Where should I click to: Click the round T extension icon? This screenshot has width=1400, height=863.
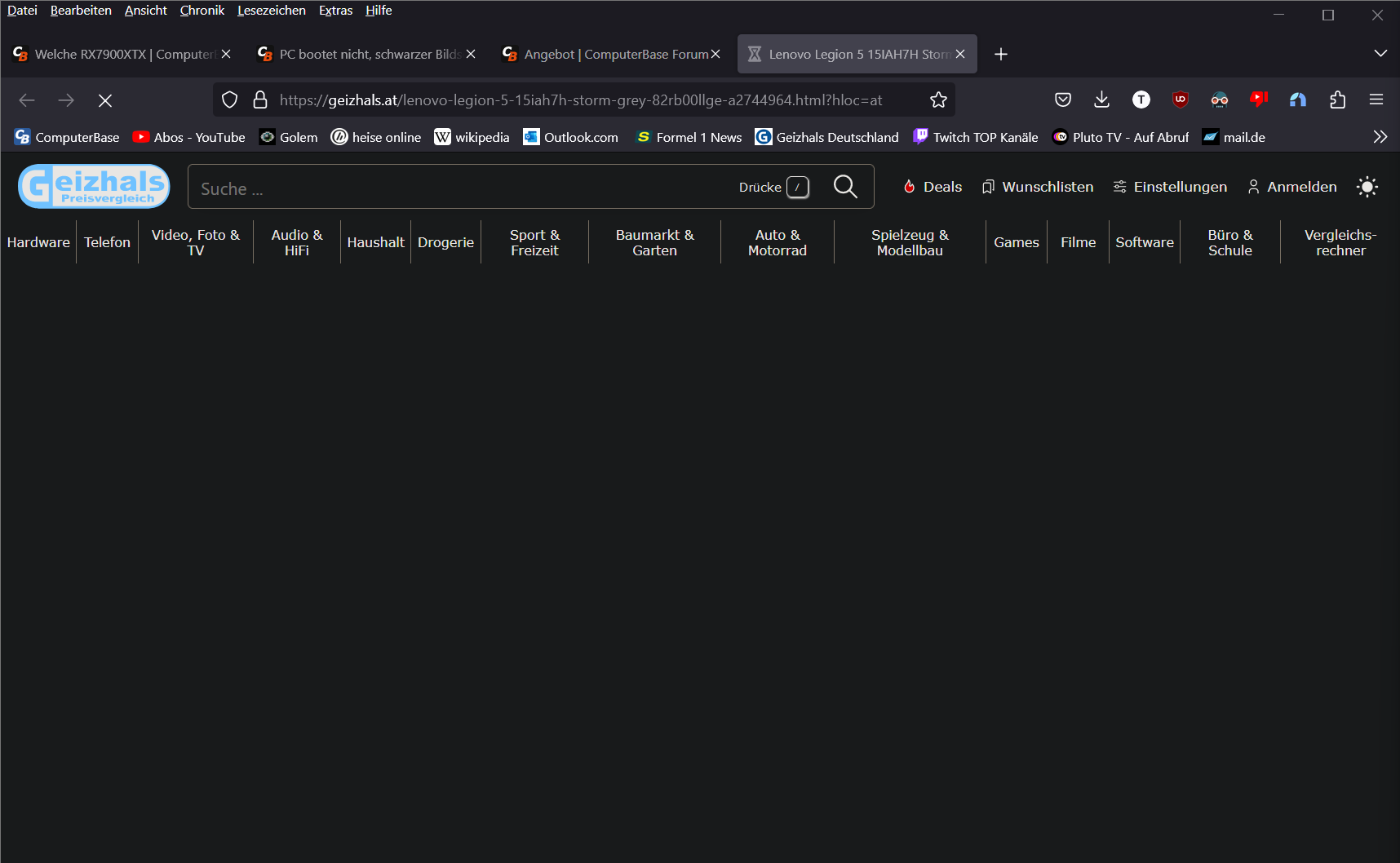click(x=1141, y=100)
